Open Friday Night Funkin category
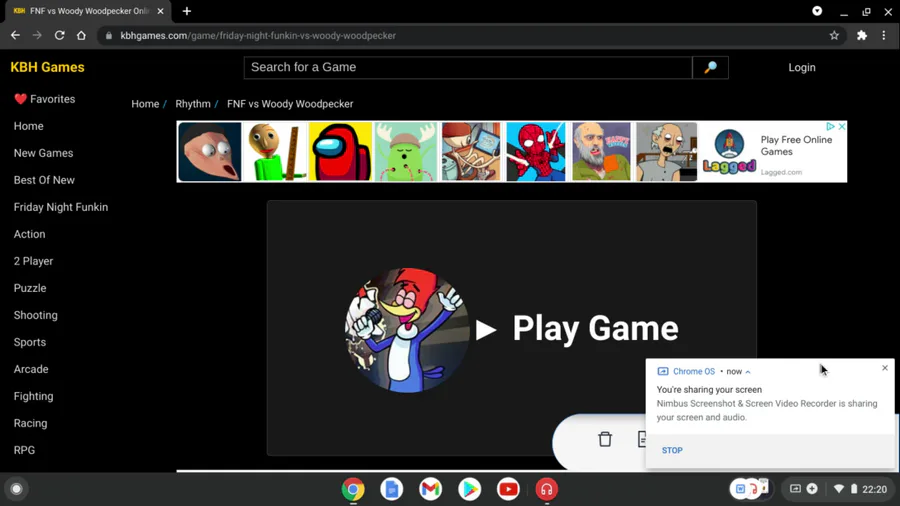 [61, 207]
